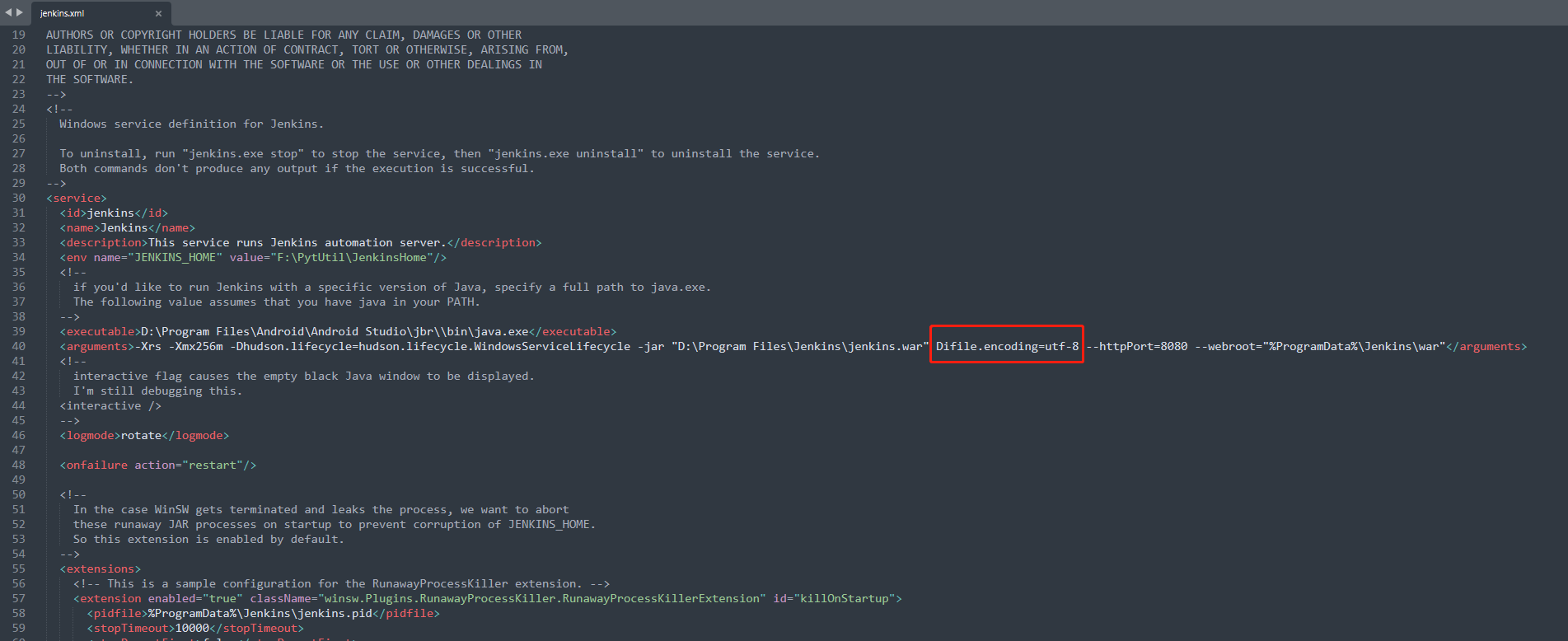Click "So this extension is enabled by default."
This screenshot has height=641, width=1568.
click(x=208, y=539)
